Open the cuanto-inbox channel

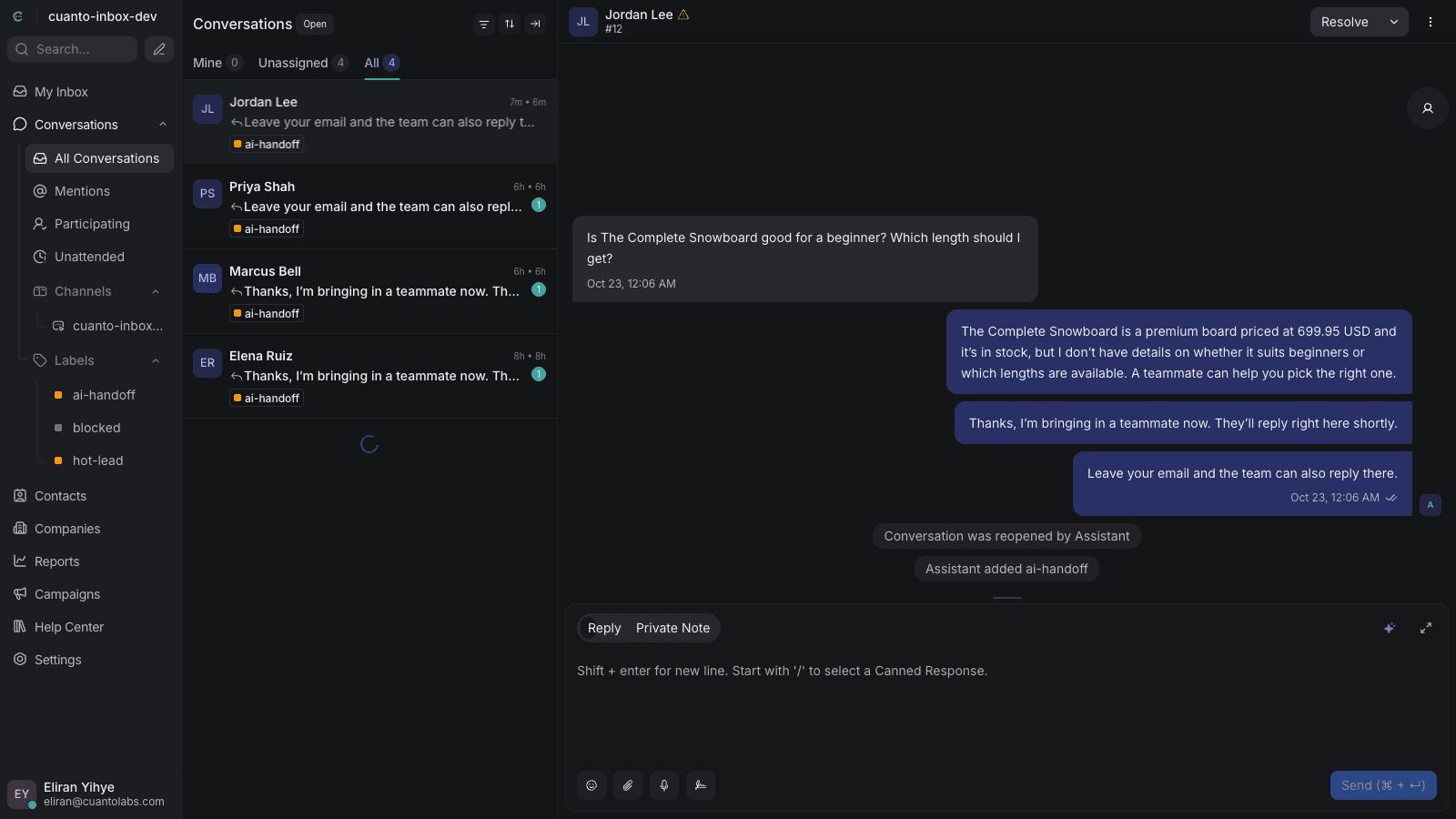pyautogui.click(x=108, y=326)
